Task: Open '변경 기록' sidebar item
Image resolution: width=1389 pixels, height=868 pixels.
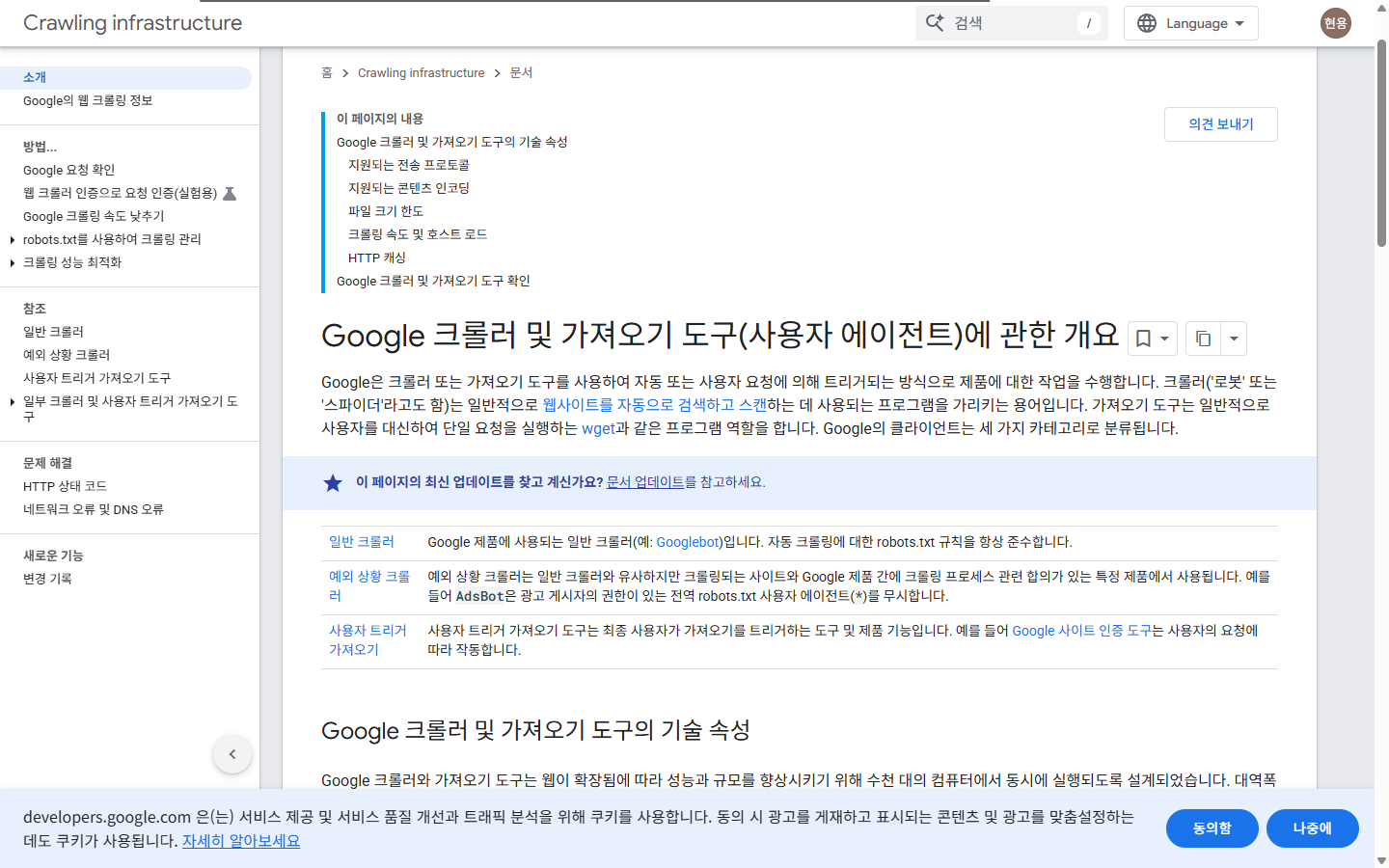Action: 47,579
